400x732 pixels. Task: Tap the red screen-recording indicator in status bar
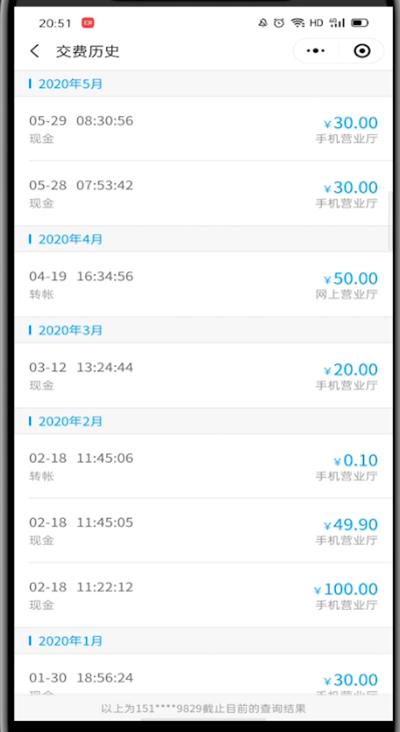tap(88, 22)
